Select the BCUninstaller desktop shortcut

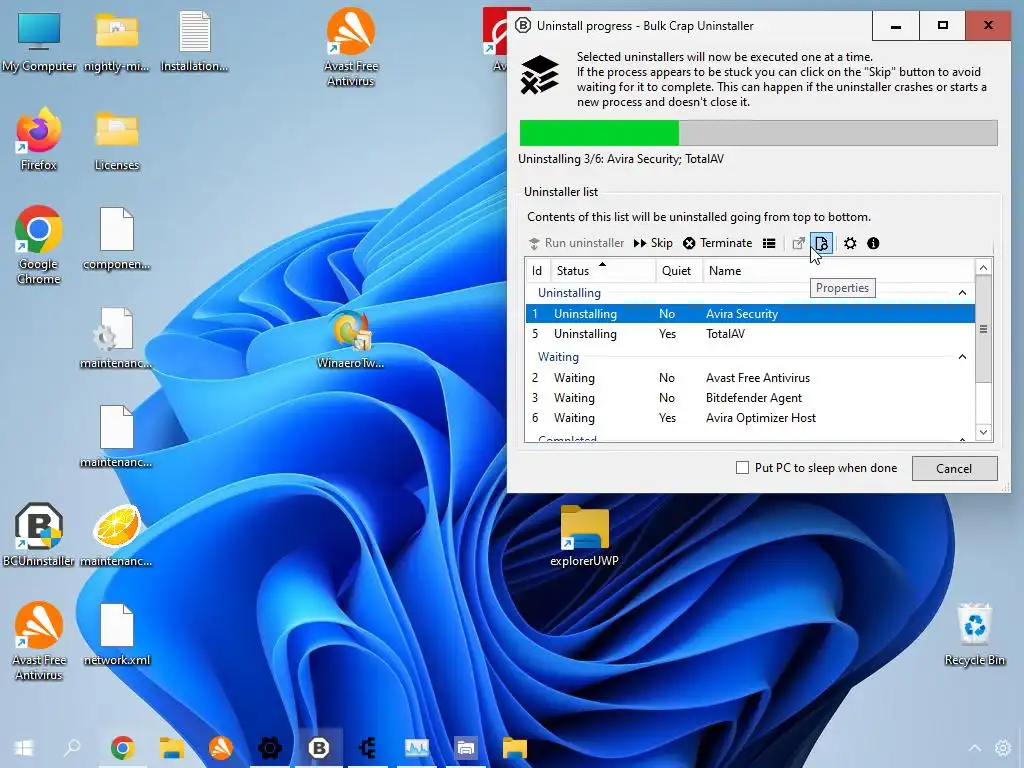(39, 536)
